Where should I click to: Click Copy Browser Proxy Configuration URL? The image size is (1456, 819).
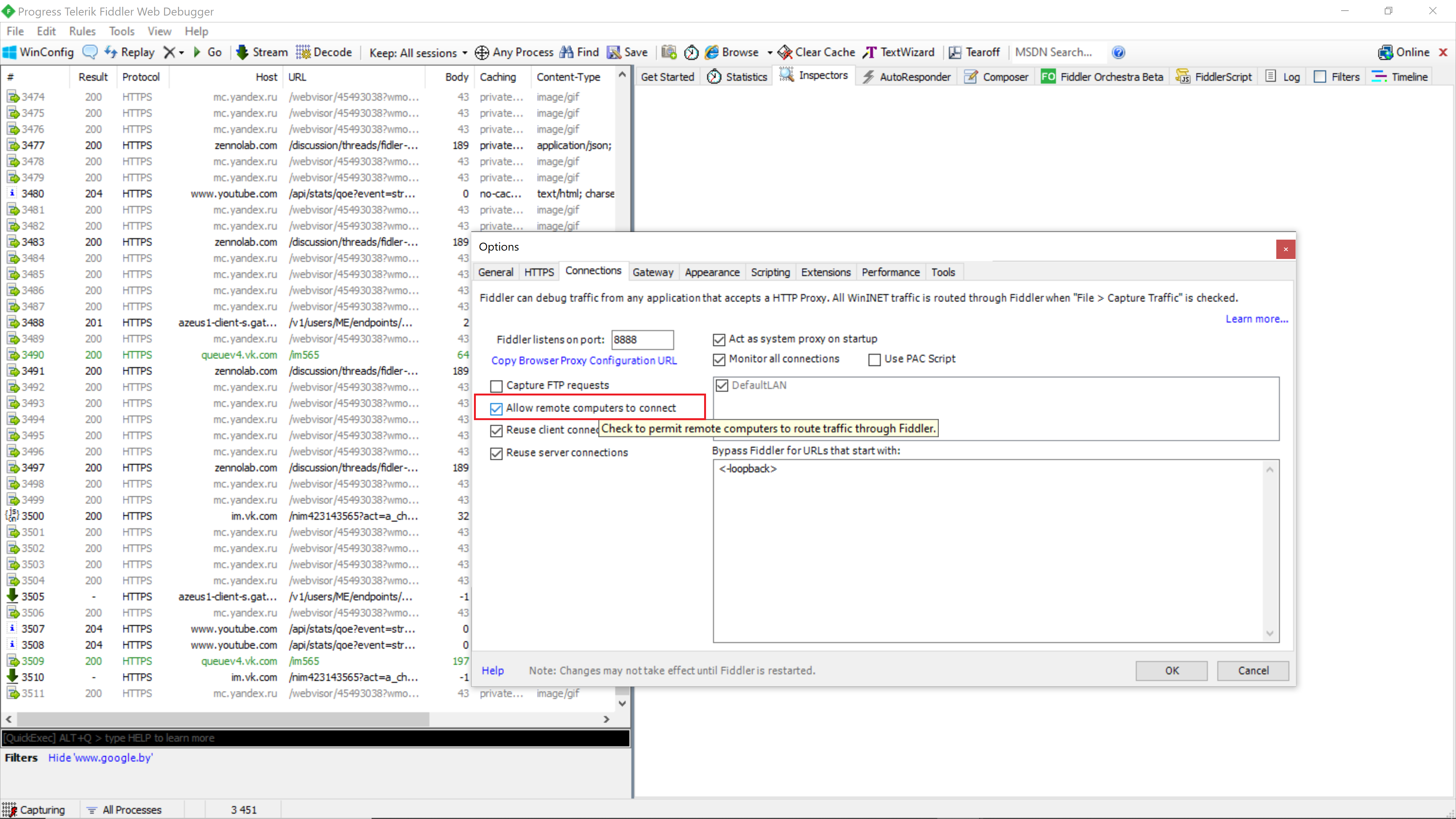point(584,361)
